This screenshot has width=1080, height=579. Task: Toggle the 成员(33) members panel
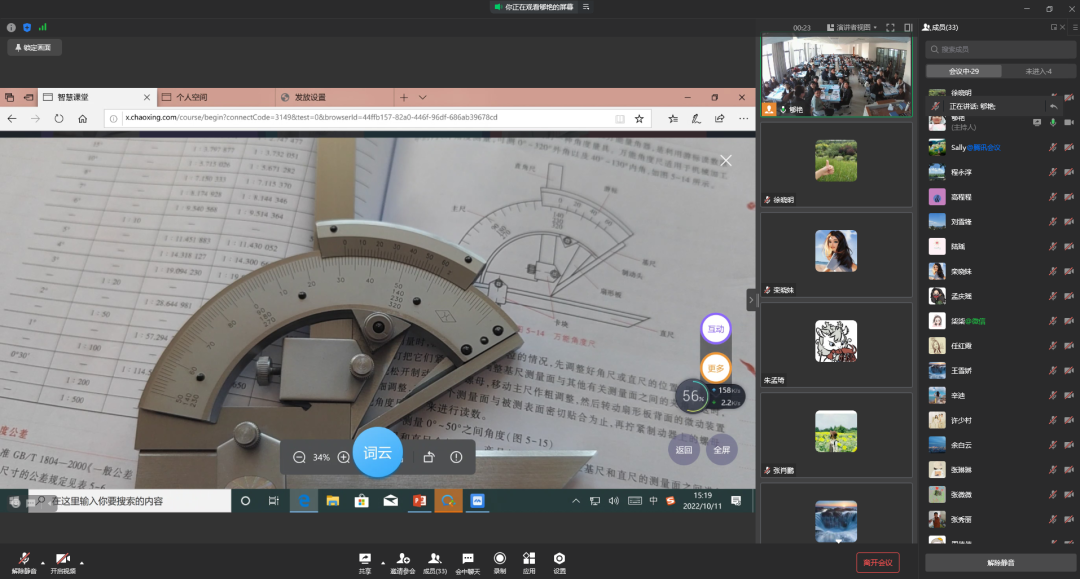(435, 562)
